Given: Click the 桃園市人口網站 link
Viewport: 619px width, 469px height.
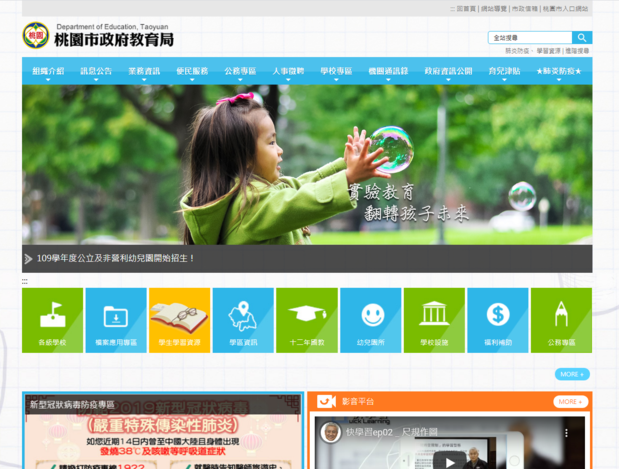Looking at the screenshot, I should (x=565, y=9).
